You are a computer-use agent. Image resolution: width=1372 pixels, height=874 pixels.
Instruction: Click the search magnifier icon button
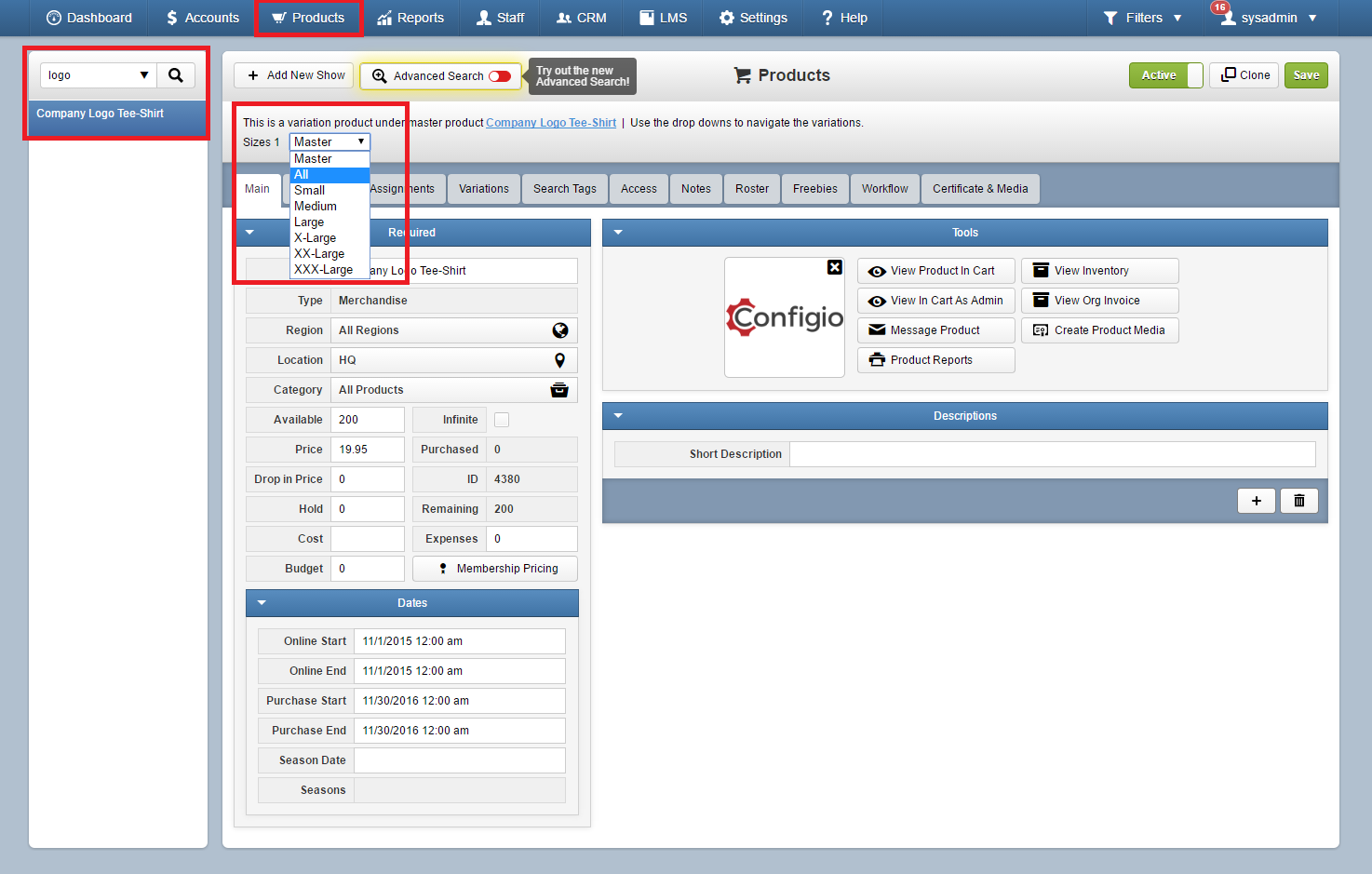pyautogui.click(x=176, y=75)
